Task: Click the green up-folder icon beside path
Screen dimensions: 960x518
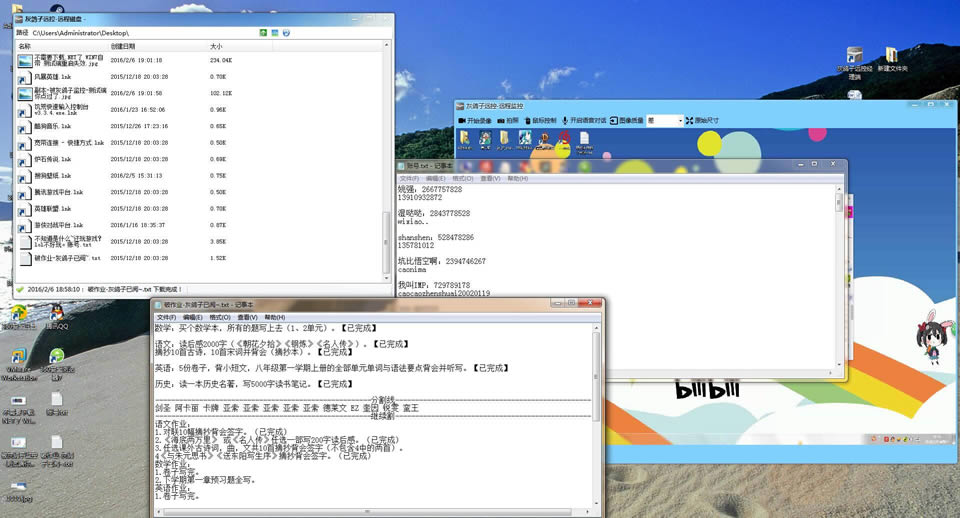Action: click(x=263, y=33)
